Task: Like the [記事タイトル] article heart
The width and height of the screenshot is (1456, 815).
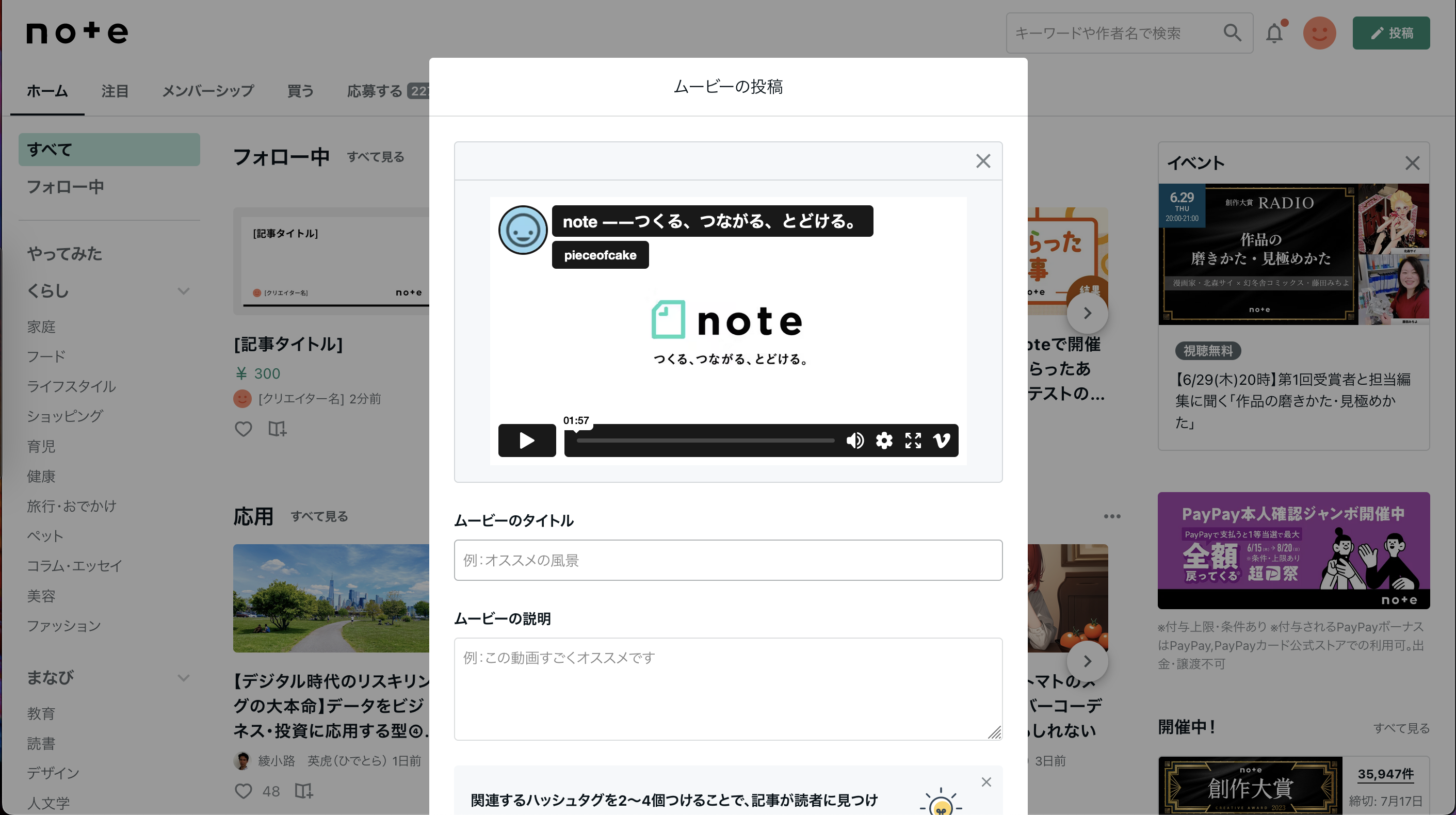Action: tap(243, 429)
